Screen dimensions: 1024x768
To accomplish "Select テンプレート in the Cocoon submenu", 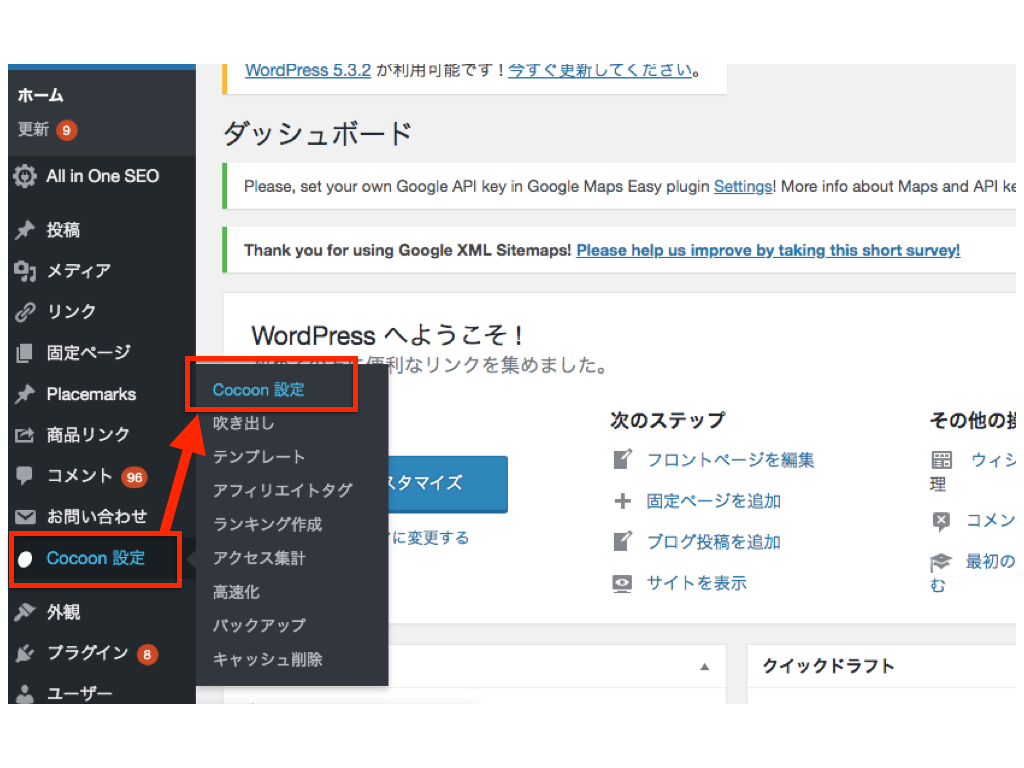I will (259, 457).
